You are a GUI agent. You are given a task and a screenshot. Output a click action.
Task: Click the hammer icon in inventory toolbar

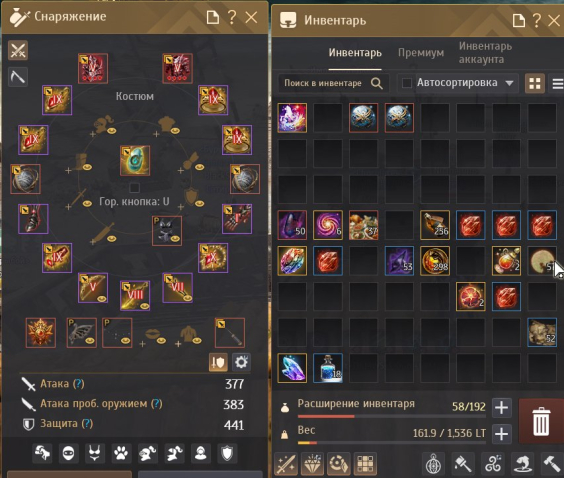point(550,463)
